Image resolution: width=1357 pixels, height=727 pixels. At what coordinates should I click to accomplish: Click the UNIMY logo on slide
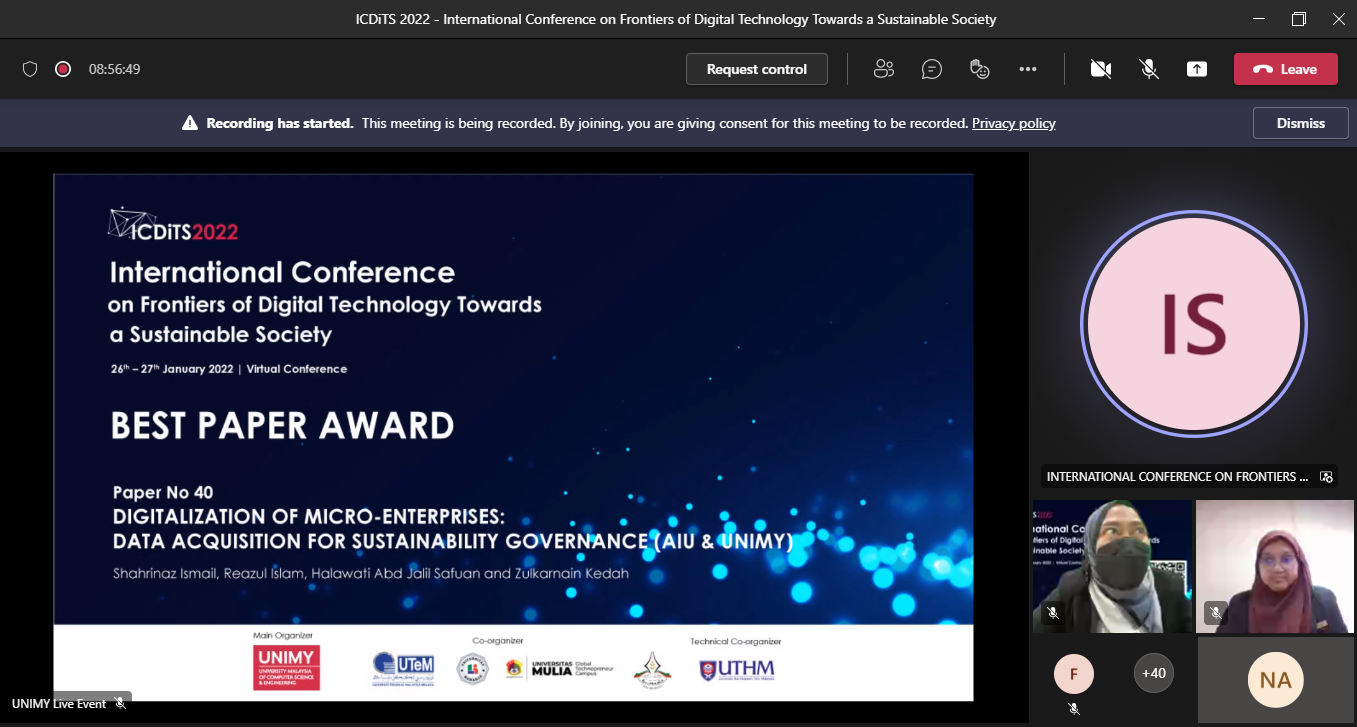(x=285, y=668)
